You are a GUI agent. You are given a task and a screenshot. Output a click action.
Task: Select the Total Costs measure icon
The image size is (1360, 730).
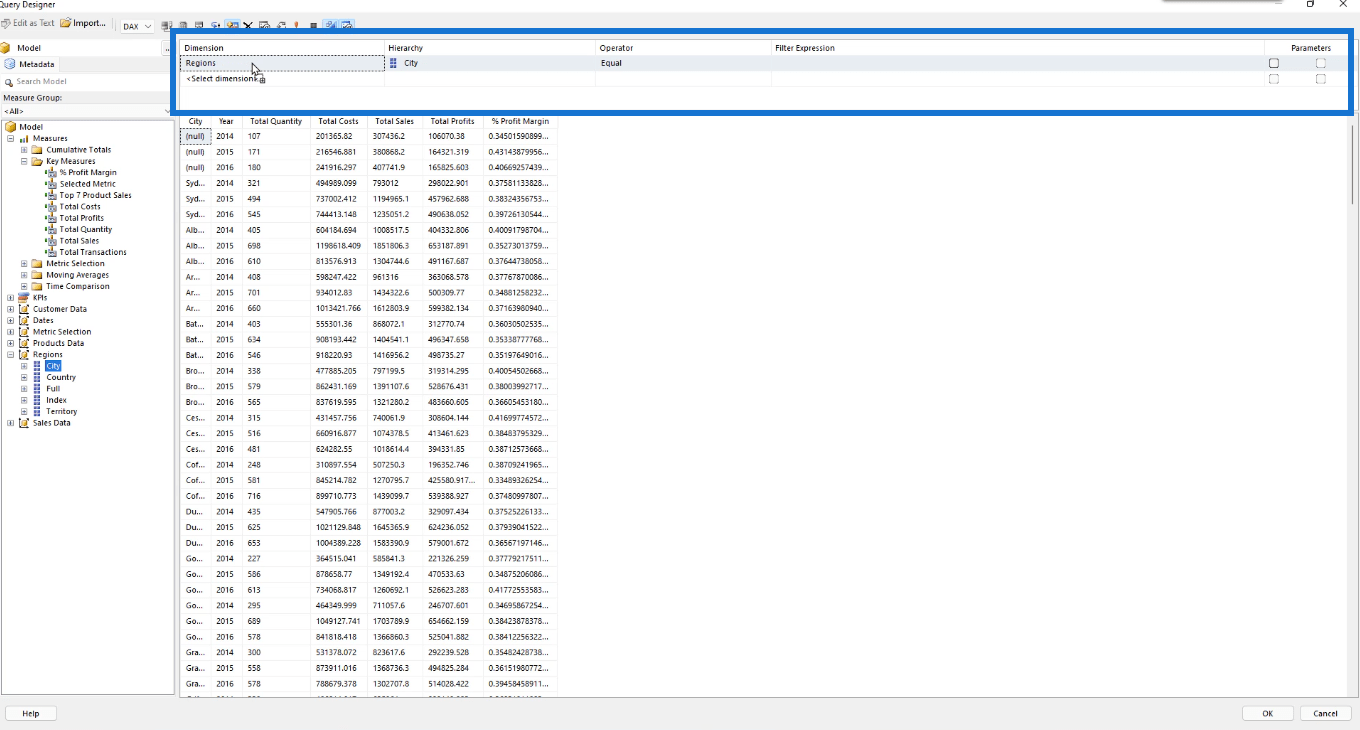pos(51,207)
